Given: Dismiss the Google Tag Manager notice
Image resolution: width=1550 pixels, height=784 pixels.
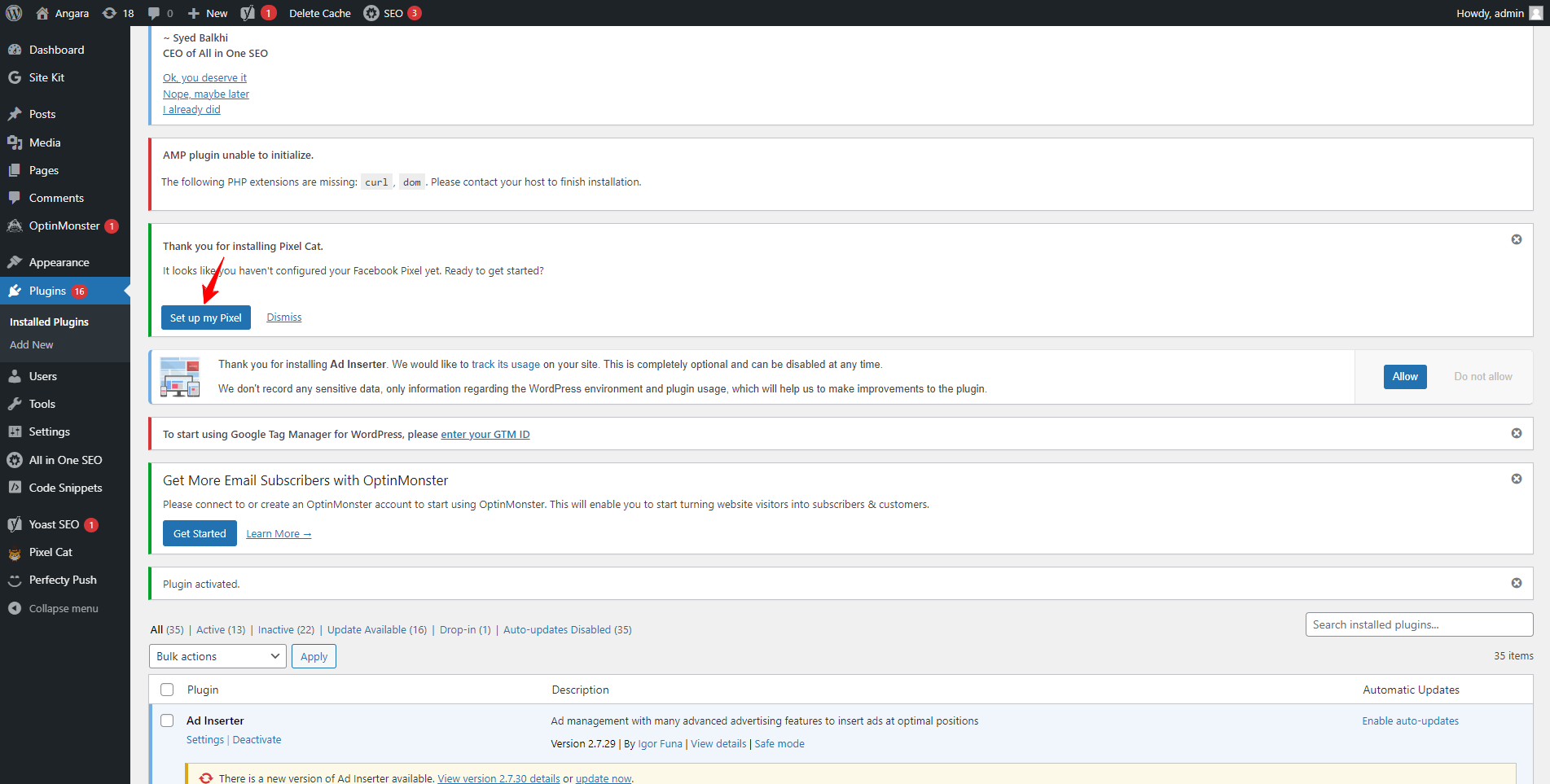Looking at the screenshot, I should 1517,433.
